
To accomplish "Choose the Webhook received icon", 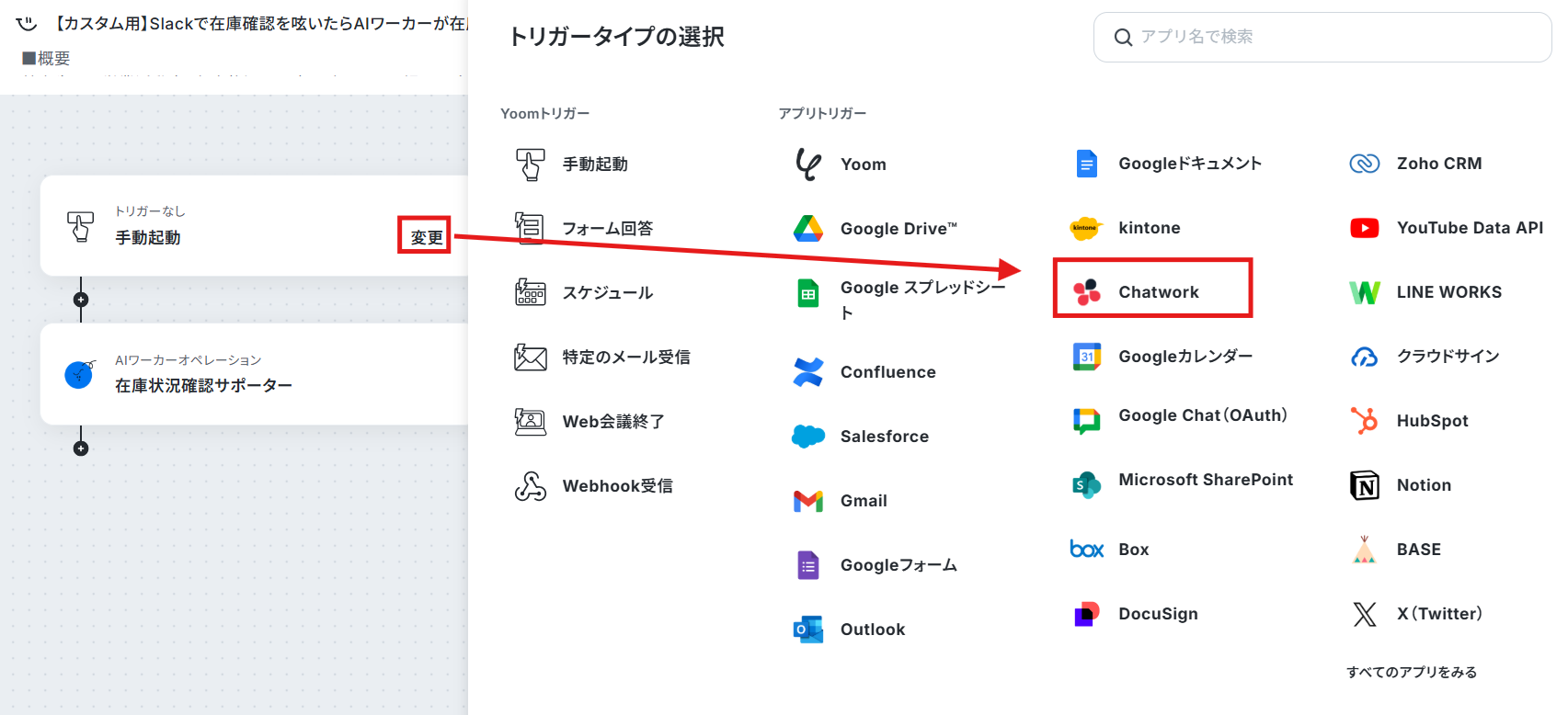I will [x=530, y=485].
